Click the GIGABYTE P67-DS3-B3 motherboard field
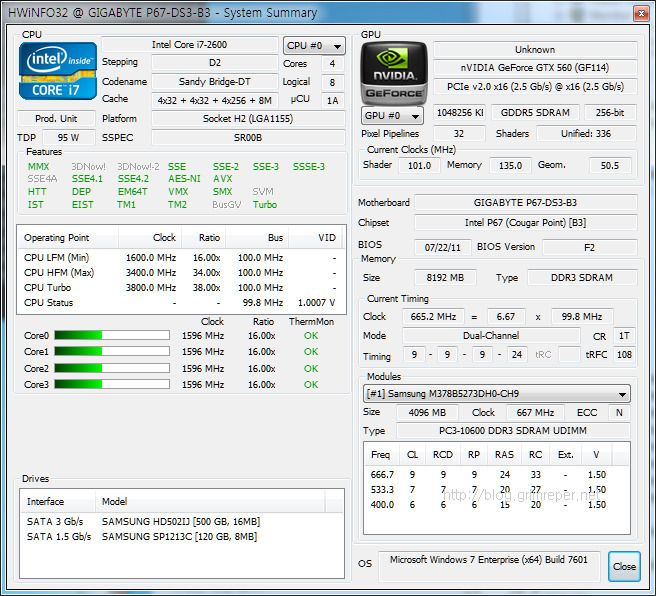This screenshot has height=596, width=656. point(525,202)
